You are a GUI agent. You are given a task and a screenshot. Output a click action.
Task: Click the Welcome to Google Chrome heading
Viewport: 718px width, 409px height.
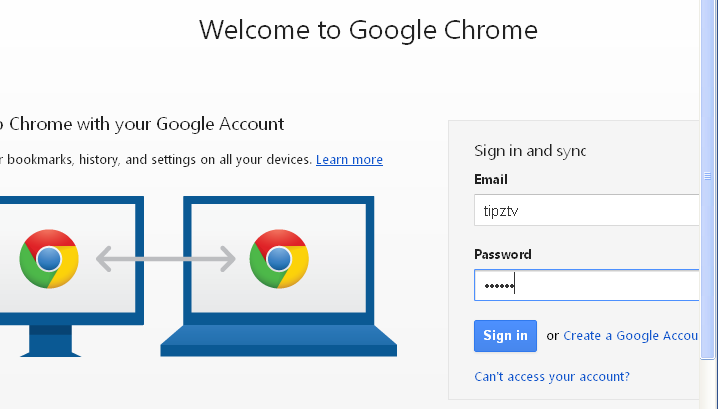pos(368,30)
